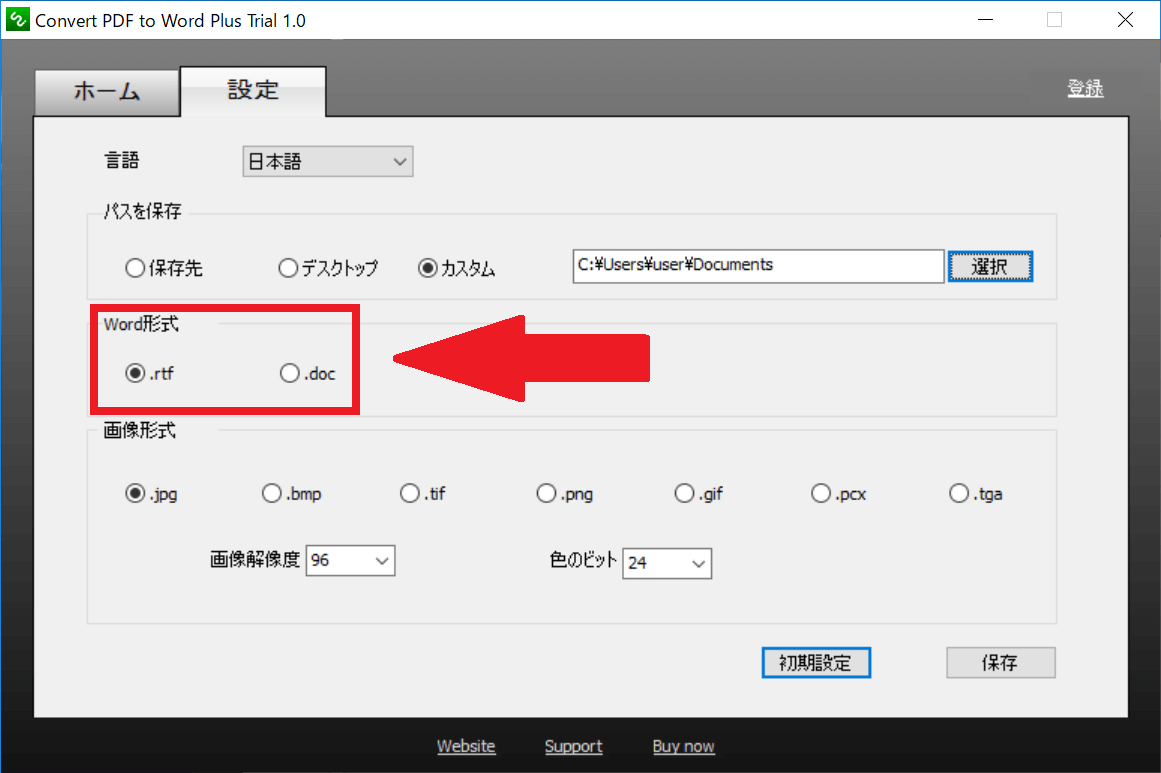Choose デスクトップ as the save path
This screenshot has width=1161, height=773.
click(288, 267)
